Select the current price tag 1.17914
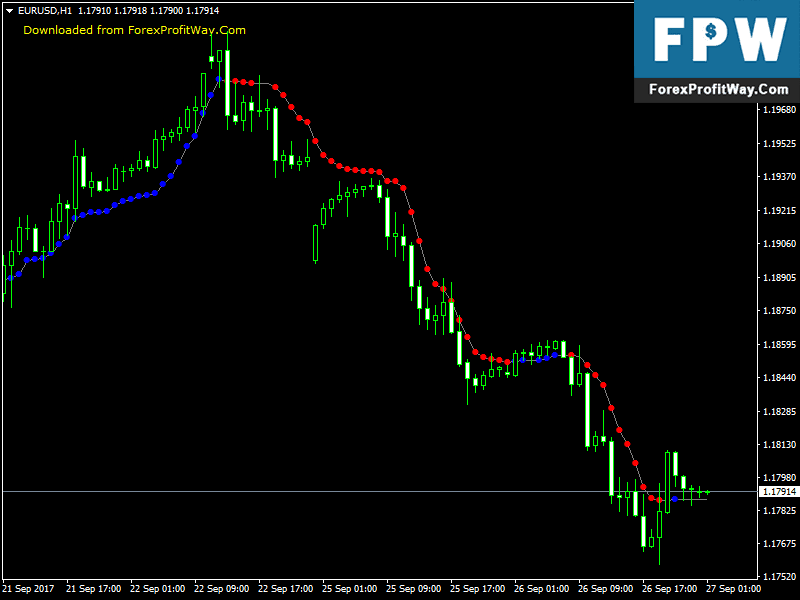800x600 pixels. [779, 492]
